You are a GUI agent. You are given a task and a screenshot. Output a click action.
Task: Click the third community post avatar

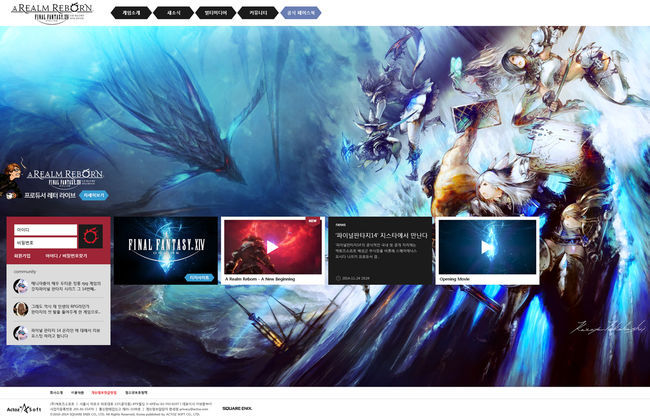(x=20, y=332)
